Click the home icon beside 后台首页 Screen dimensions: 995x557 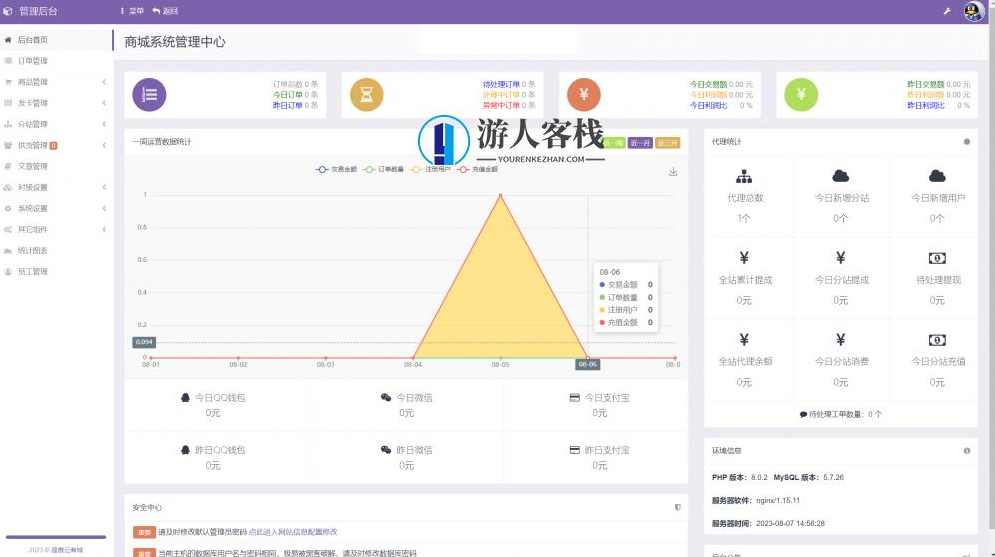[x=8, y=40]
